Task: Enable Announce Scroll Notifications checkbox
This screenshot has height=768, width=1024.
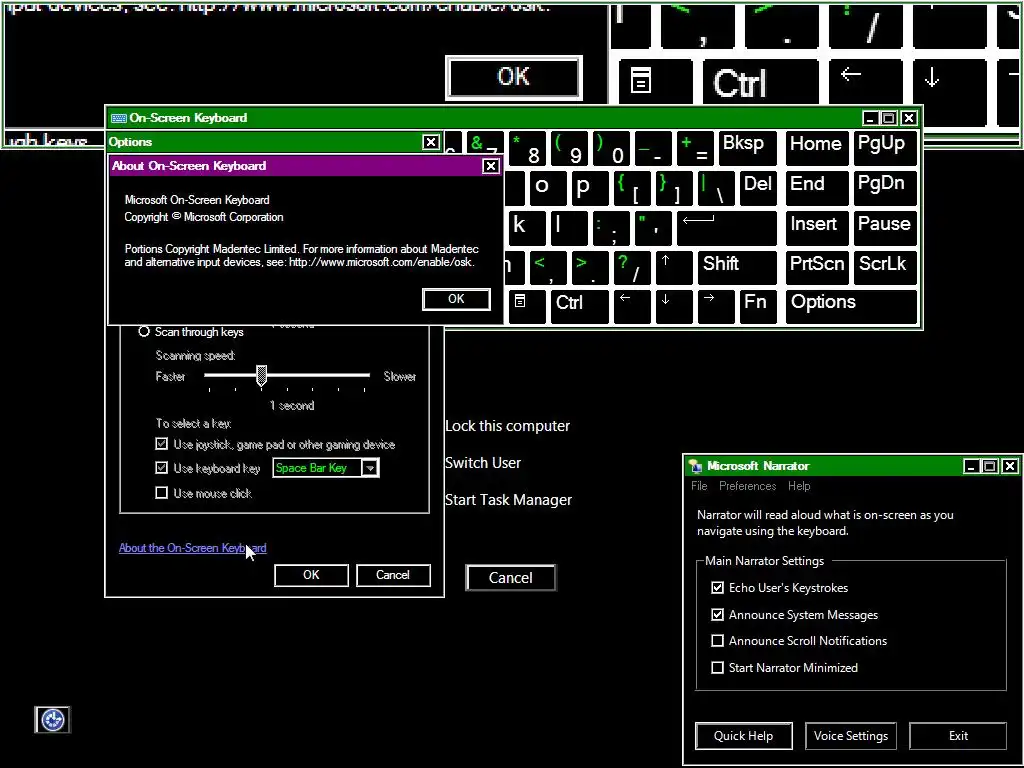Action: [718, 641]
